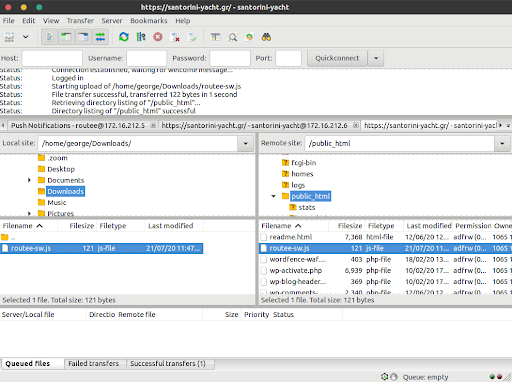The height and width of the screenshot is (382, 512).
Task: Toggle local directory tree display
Action: coord(66,37)
